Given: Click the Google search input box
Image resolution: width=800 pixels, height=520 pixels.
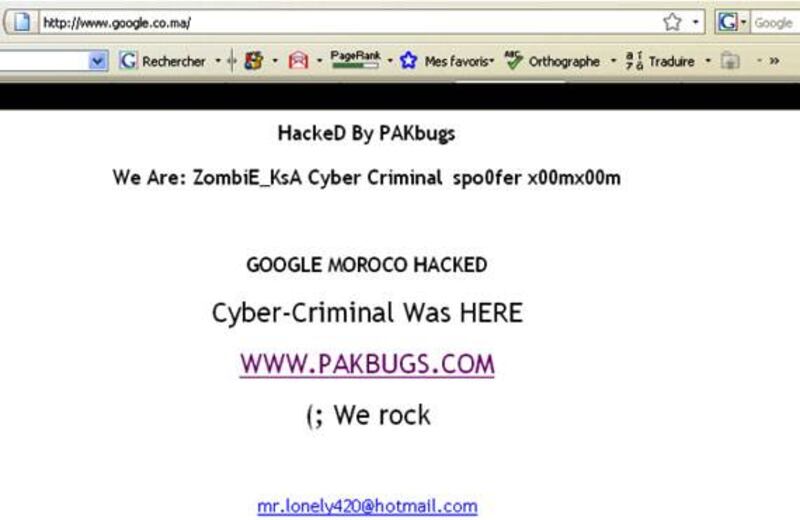Looking at the screenshot, I should [x=776, y=22].
